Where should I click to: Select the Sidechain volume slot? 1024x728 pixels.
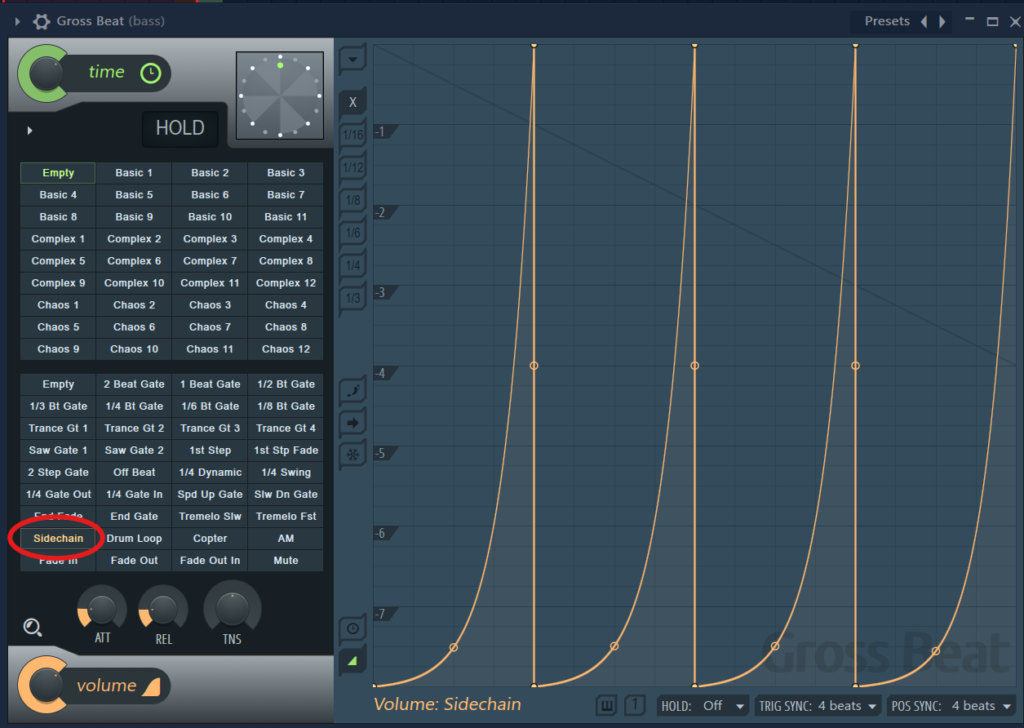click(58, 539)
